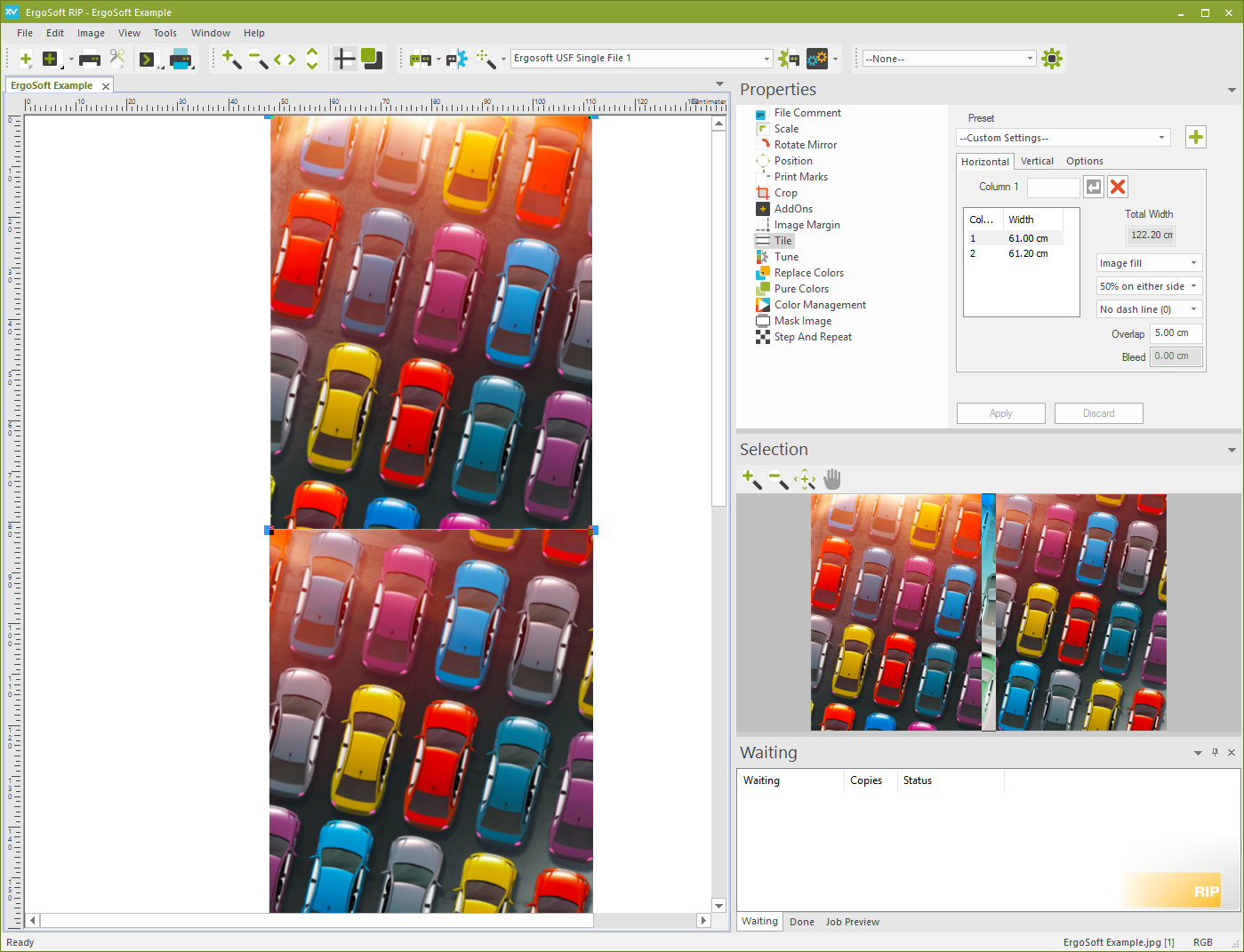Expand the 50% on either side dropdown

pos(1149,286)
